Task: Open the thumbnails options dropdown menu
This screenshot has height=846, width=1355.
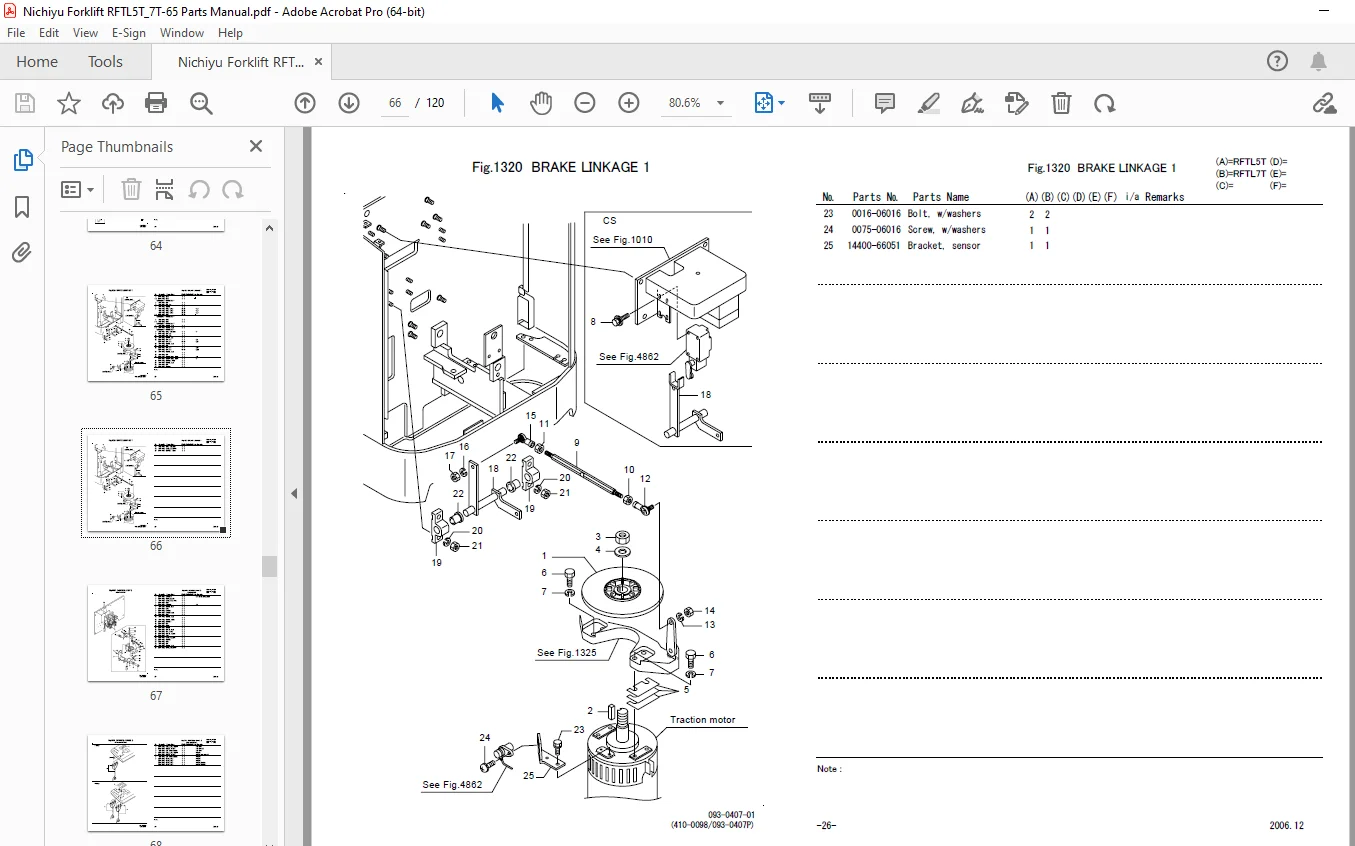Action: pyautogui.click(x=78, y=189)
